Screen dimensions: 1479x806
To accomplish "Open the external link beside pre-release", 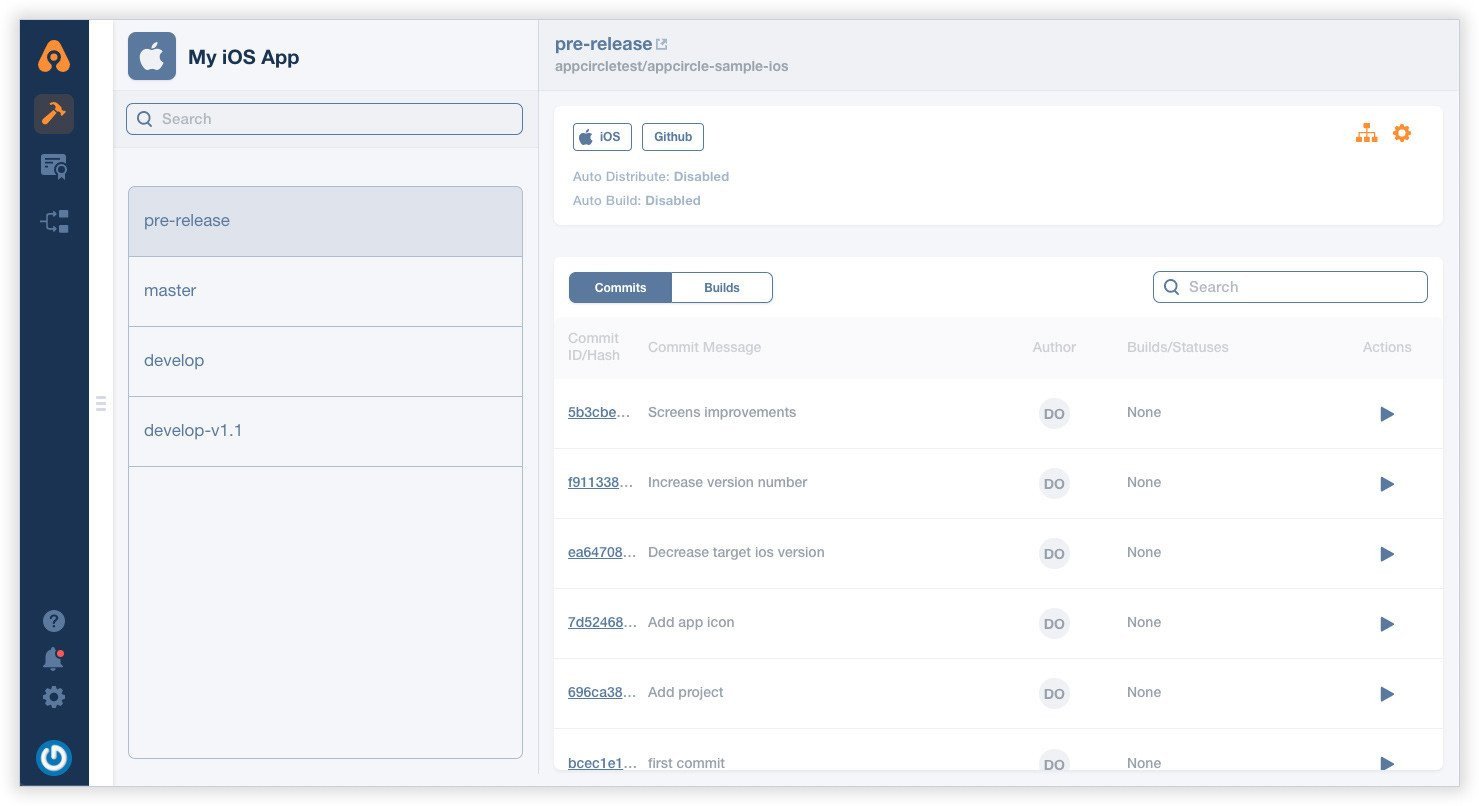I will (661, 43).
